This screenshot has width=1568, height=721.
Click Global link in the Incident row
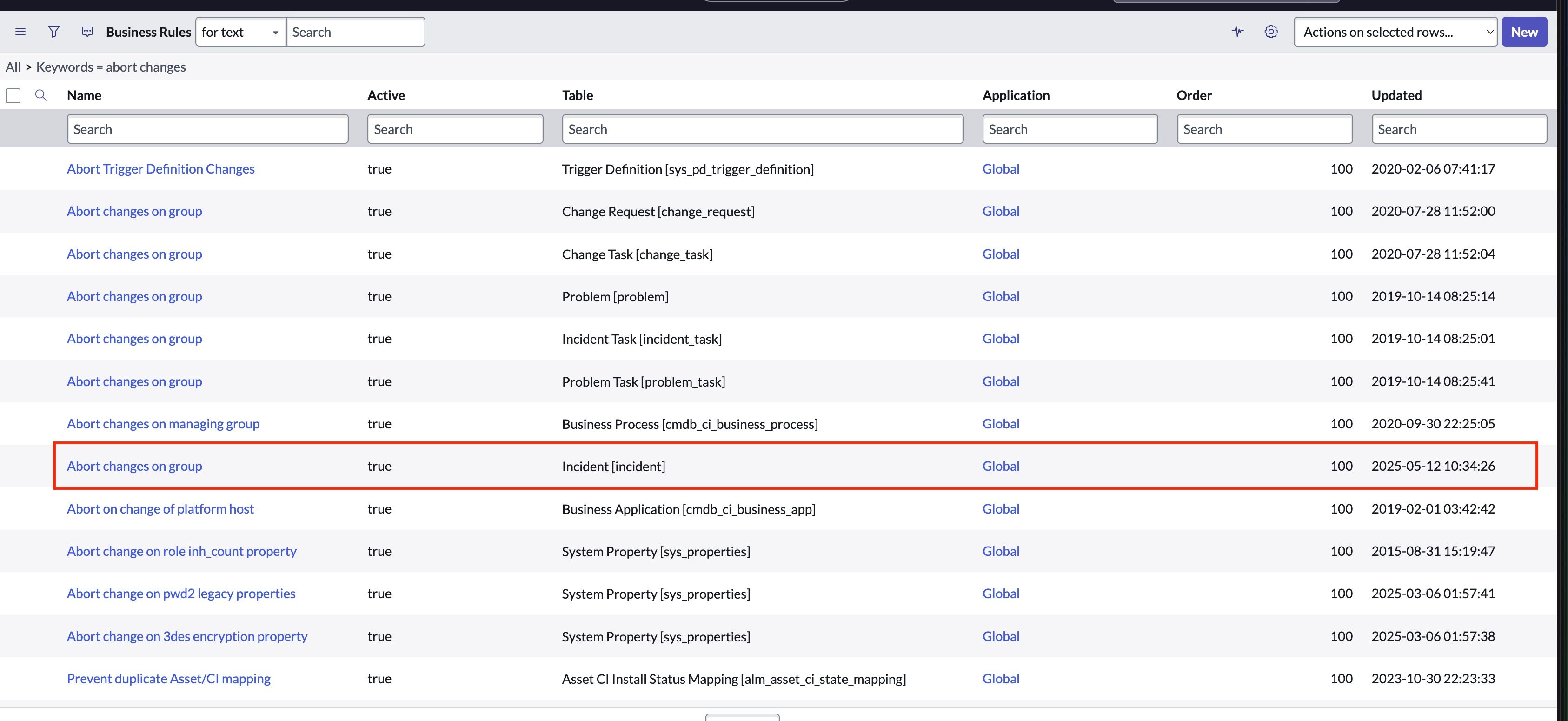[x=1000, y=466]
